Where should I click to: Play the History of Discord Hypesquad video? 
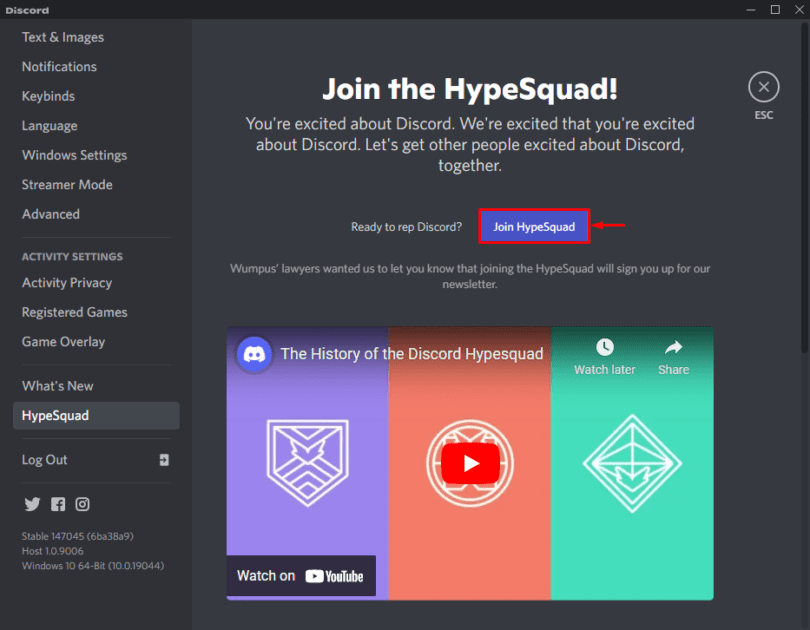(469, 463)
